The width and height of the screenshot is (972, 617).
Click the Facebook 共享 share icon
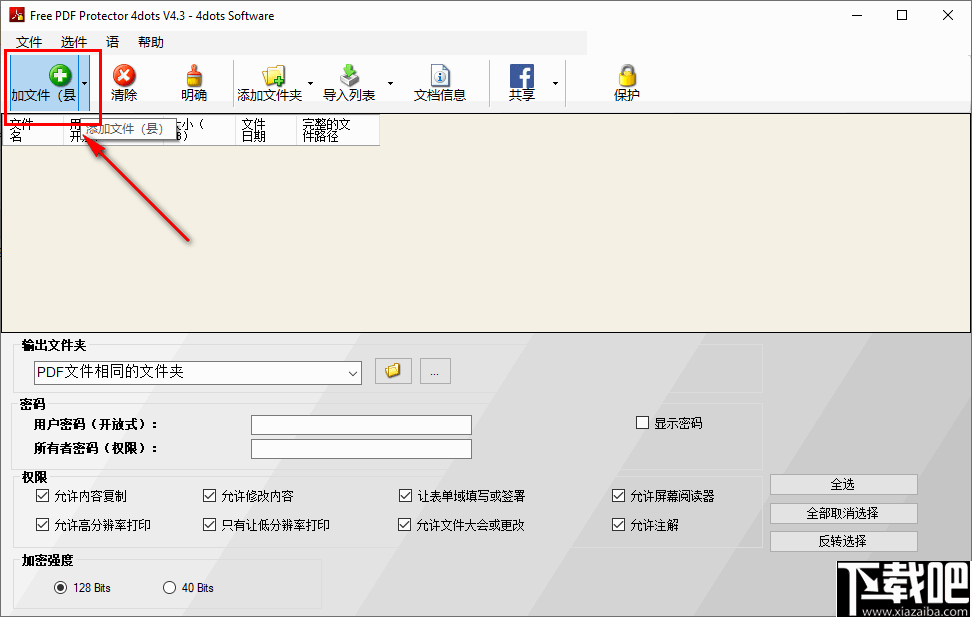[521, 78]
